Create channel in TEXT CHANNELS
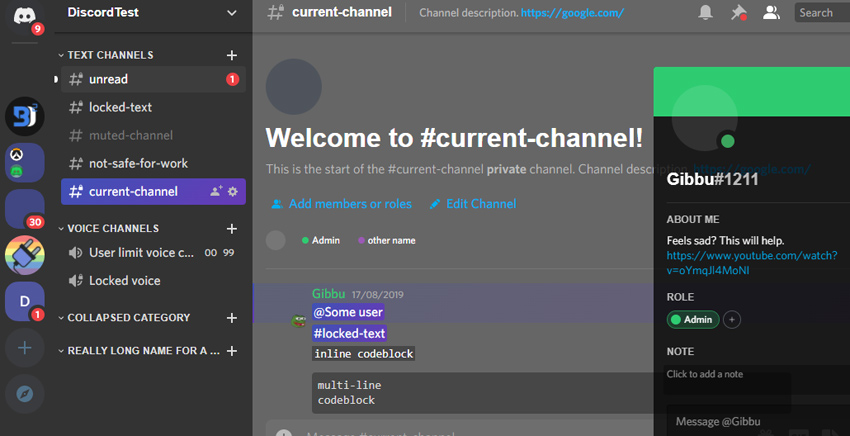850x436 pixels. [232, 55]
